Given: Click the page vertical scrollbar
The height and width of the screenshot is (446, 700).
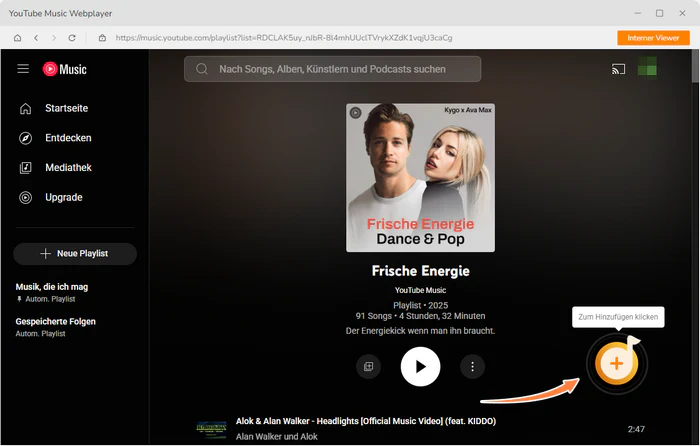Looking at the screenshot, I should click(696, 67).
